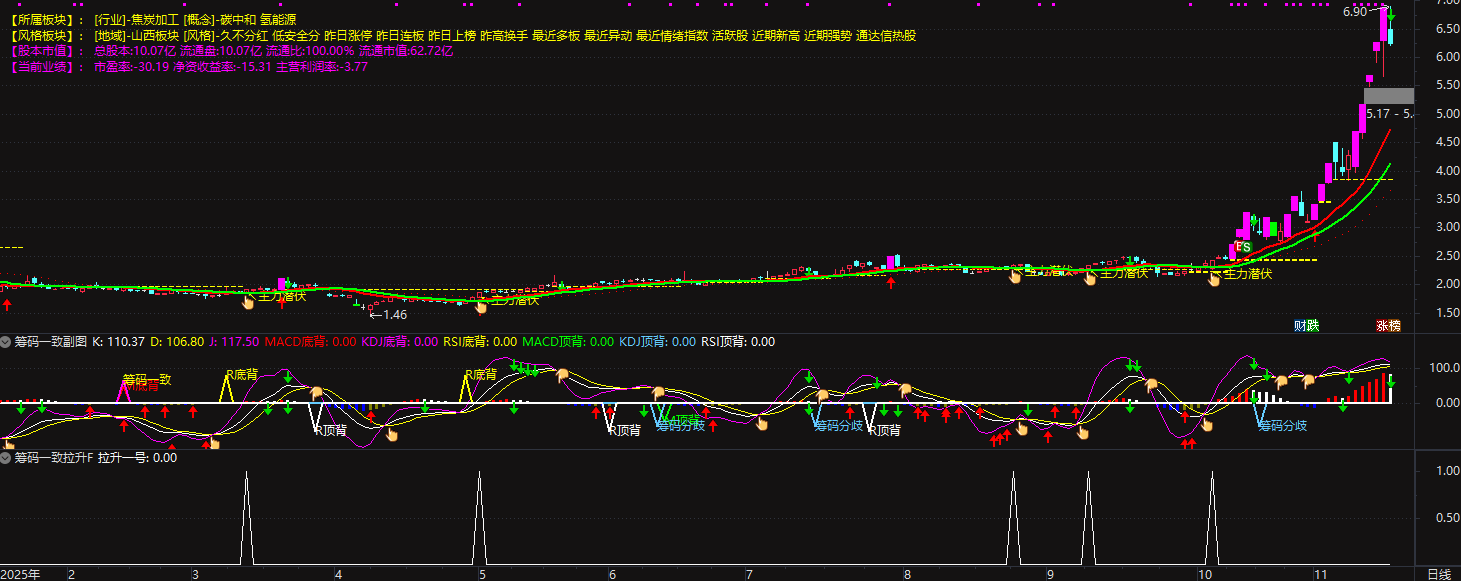Image resolution: width=1461 pixels, height=581 pixels.
Task: Select the 山西板块 region link
Action: (151, 36)
